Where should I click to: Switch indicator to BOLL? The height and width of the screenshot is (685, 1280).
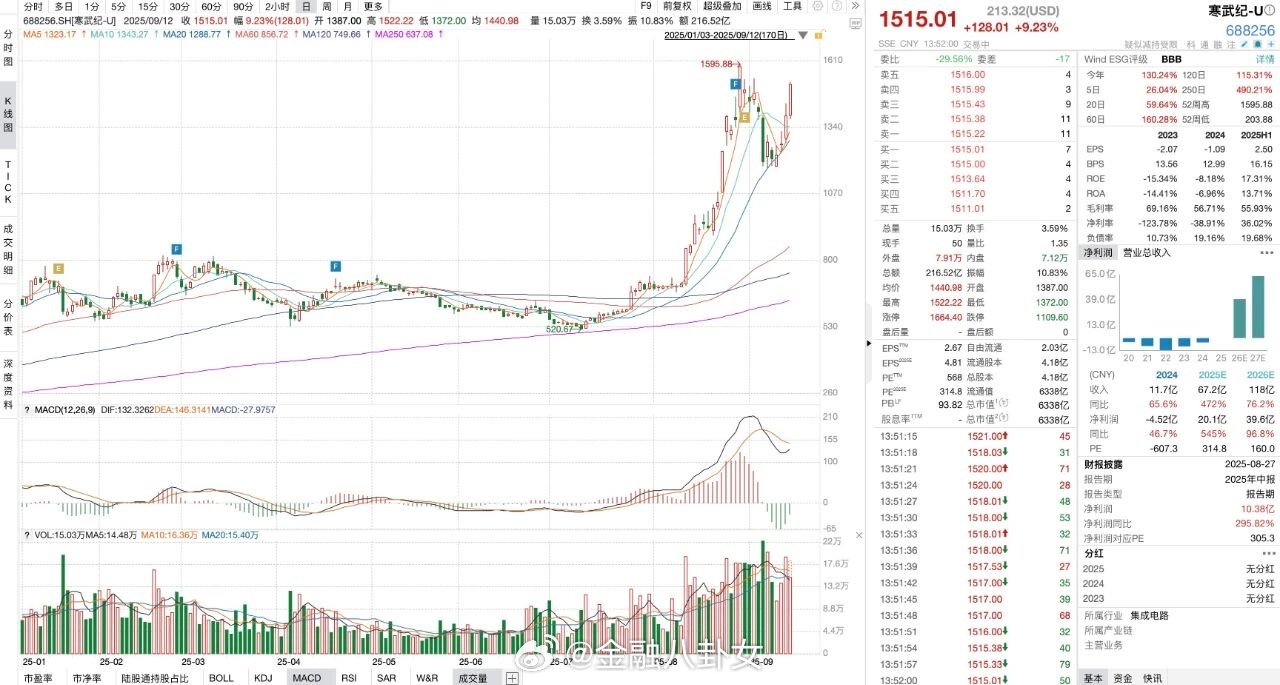[x=221, y=678]
